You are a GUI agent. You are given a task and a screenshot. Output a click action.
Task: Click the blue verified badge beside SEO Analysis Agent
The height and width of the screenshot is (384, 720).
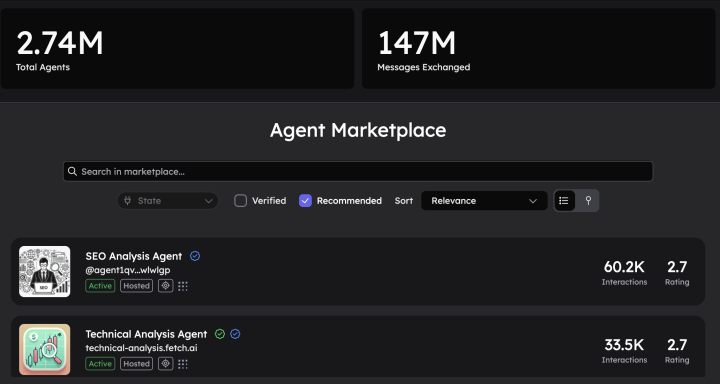click(x=195, y=256)
